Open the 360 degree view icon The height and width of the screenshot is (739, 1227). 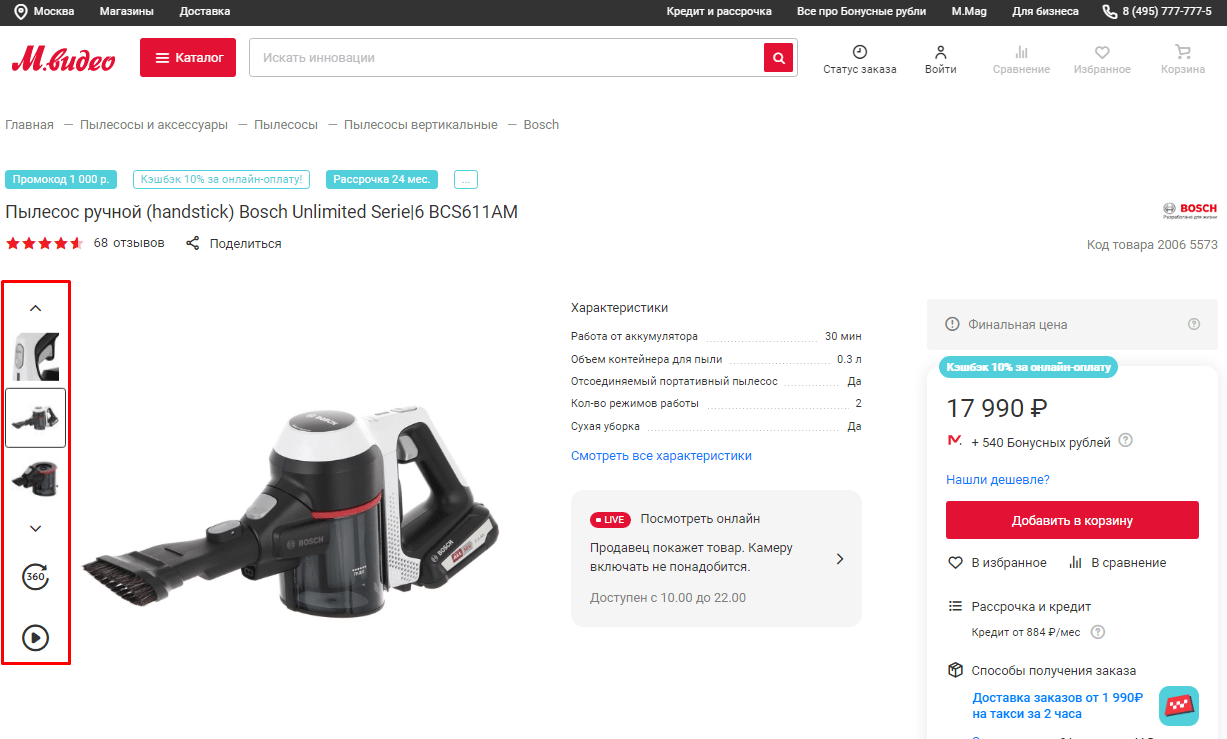[x=36, y=577]
